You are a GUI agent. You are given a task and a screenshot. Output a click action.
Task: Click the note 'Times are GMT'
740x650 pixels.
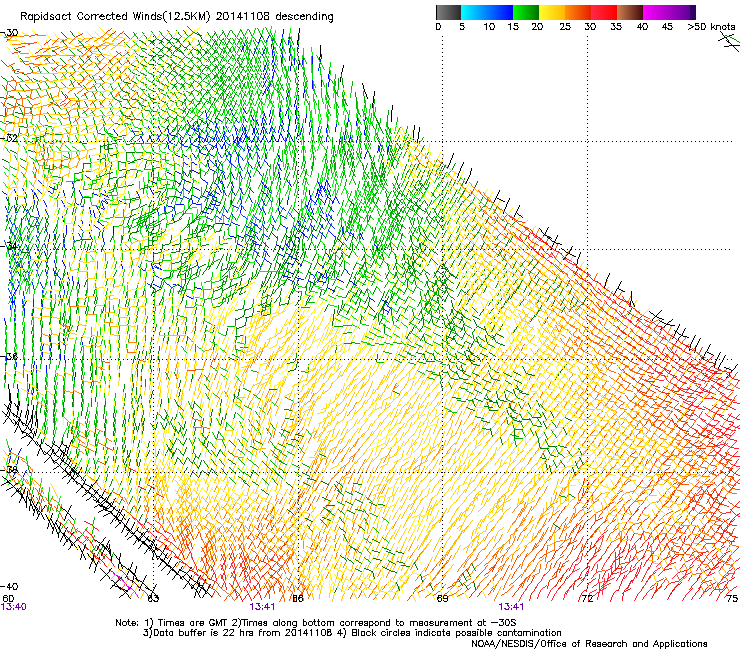[x=191, y=623]
